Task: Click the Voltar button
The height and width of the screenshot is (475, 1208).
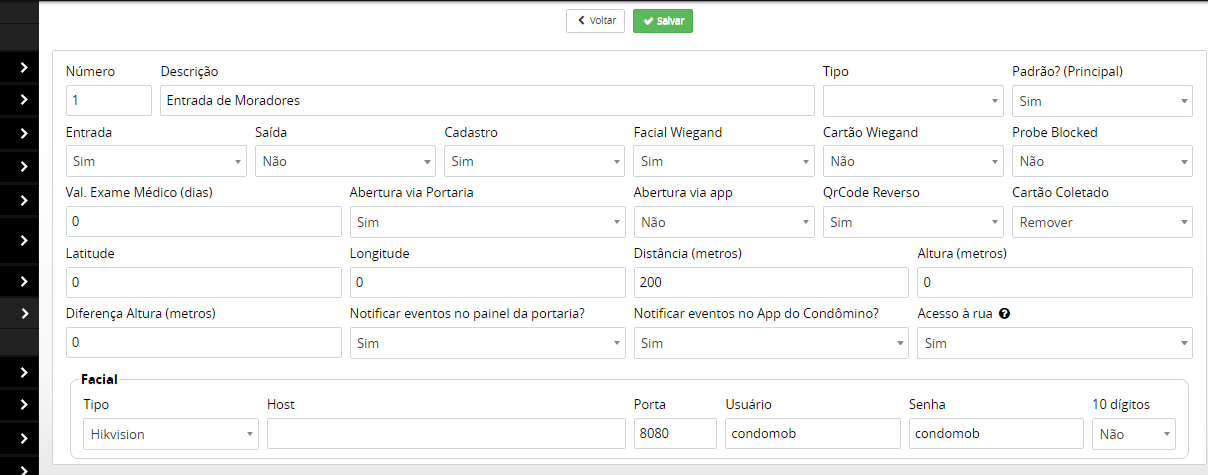Action: pyautogui.click(x=595, y=21)
